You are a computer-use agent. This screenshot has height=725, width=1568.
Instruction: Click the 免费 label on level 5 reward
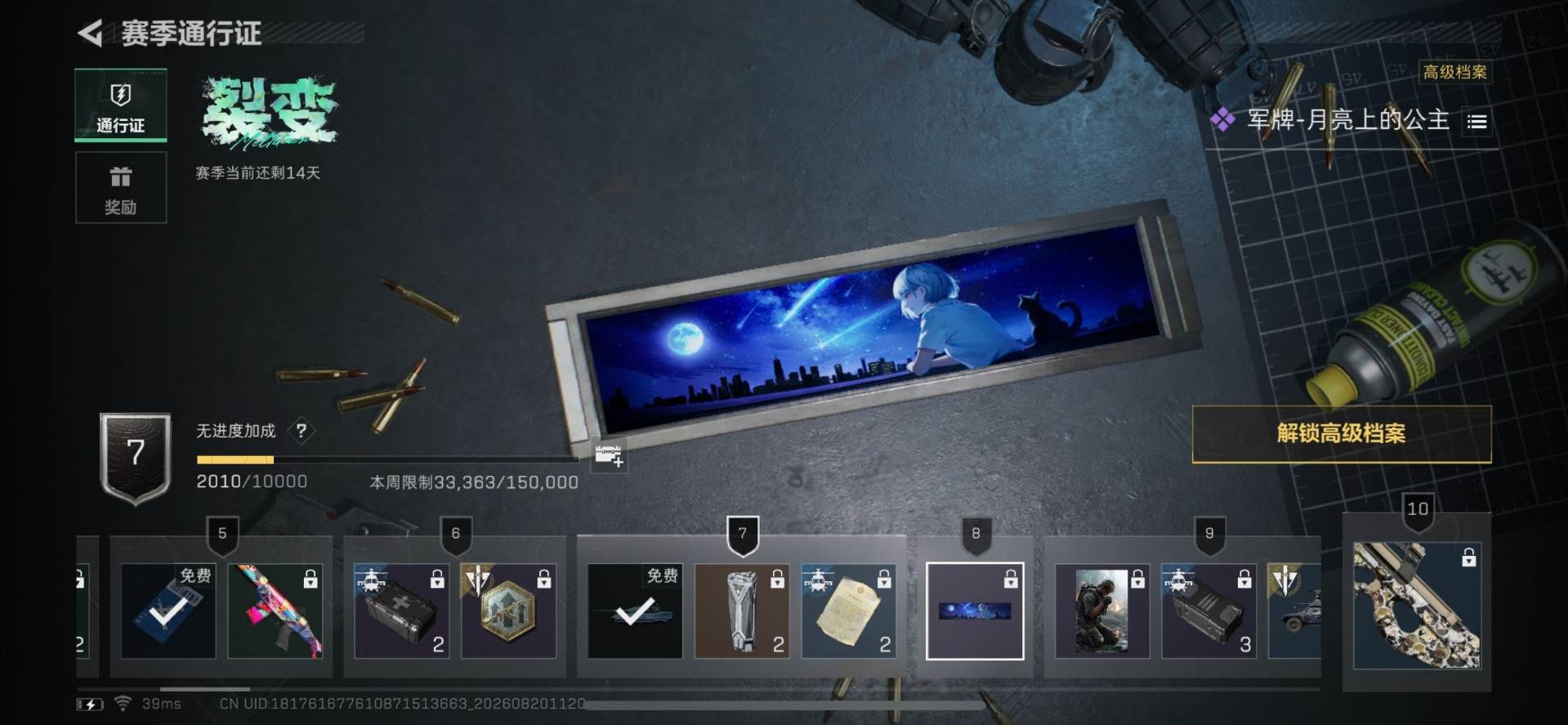click(x=196, y=575)
